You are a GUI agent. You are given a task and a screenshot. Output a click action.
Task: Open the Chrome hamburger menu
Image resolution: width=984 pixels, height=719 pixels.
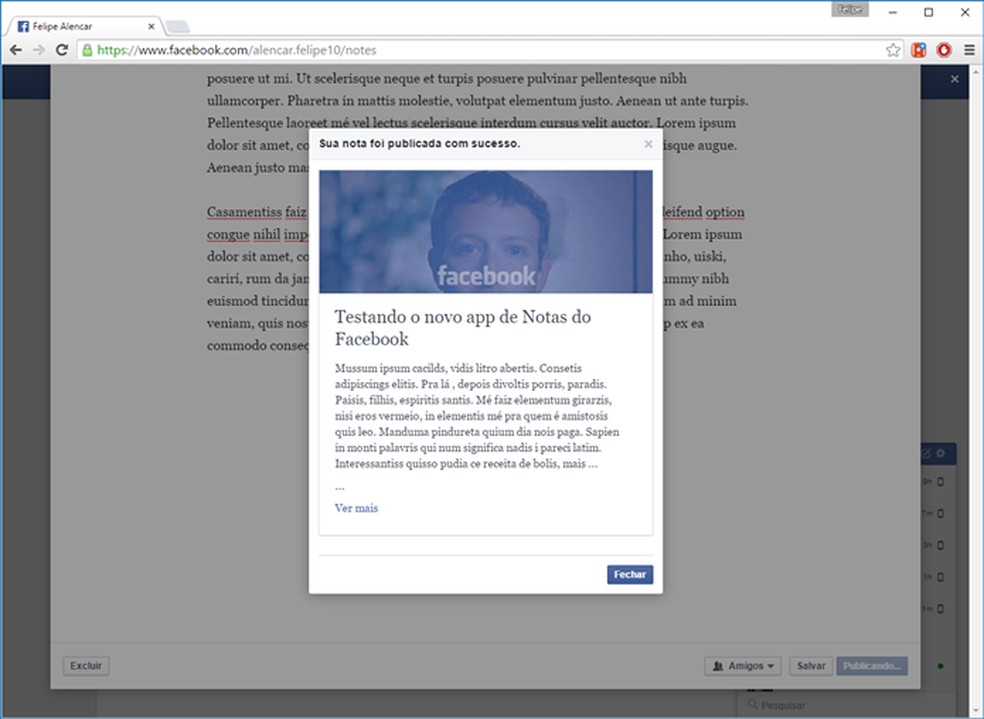[970, 50]
